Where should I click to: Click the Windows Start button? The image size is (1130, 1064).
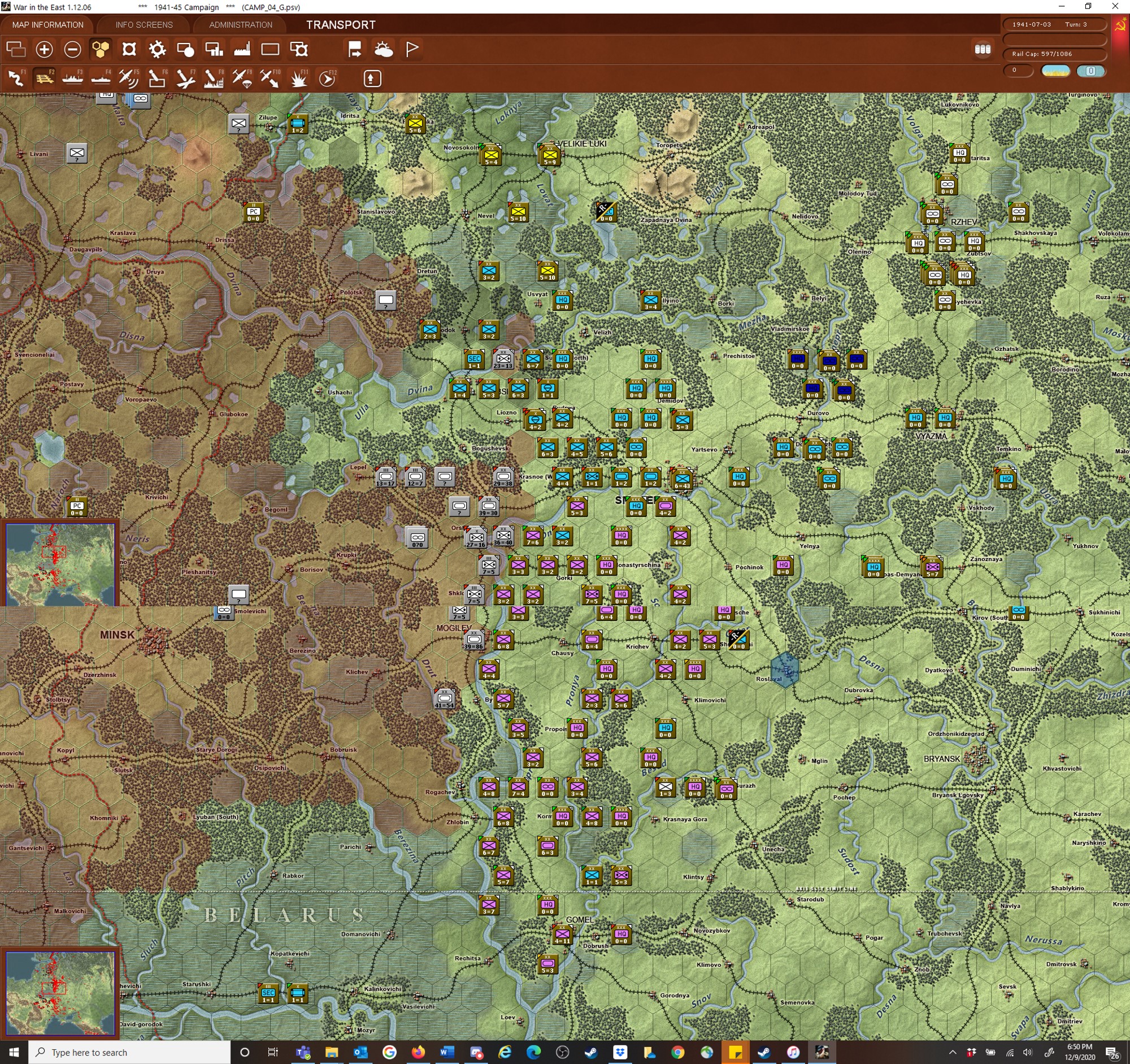click(x=14, y=1052)
